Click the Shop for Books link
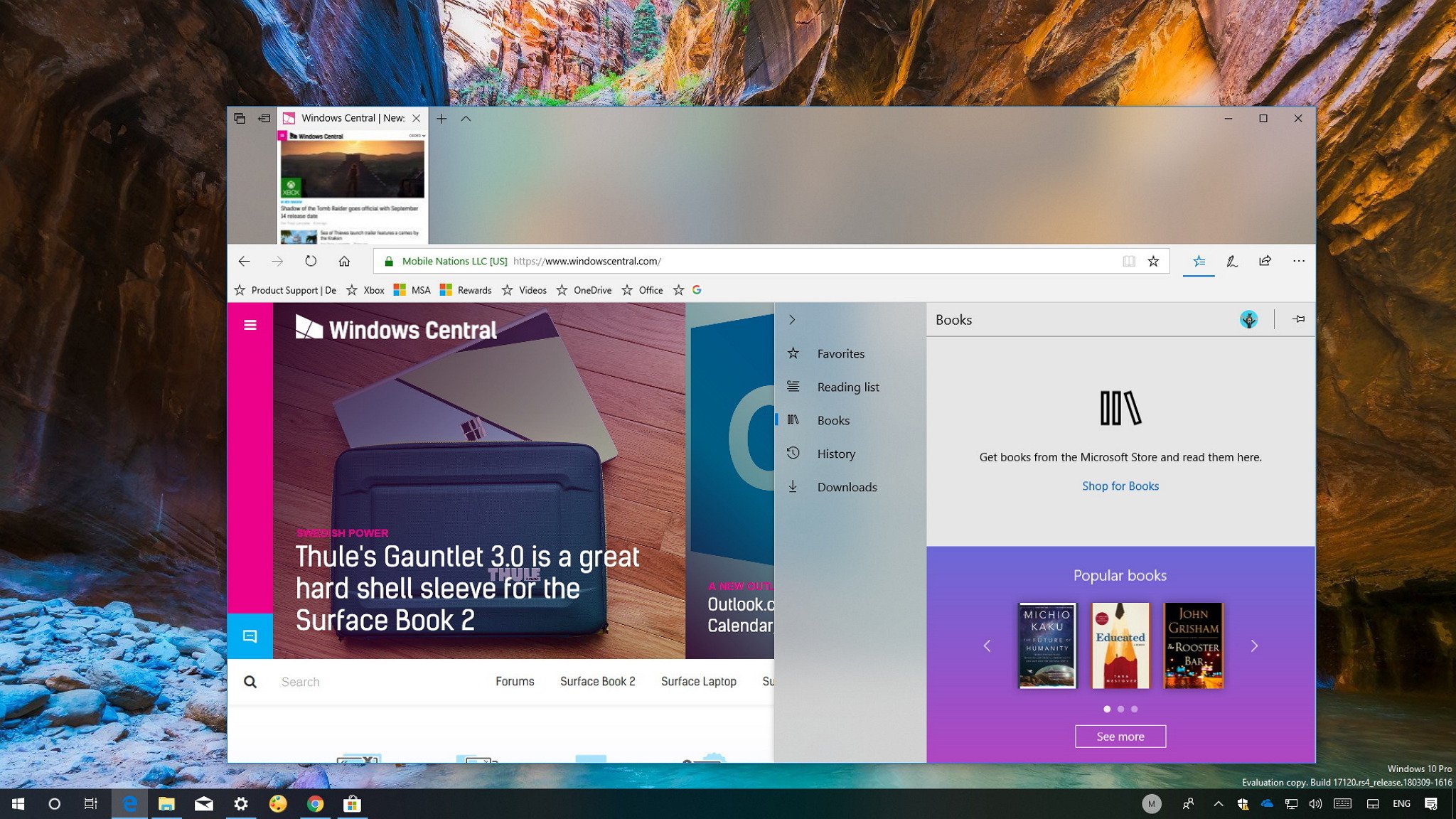1456x819 pixels. click(x=1120, y=485)
